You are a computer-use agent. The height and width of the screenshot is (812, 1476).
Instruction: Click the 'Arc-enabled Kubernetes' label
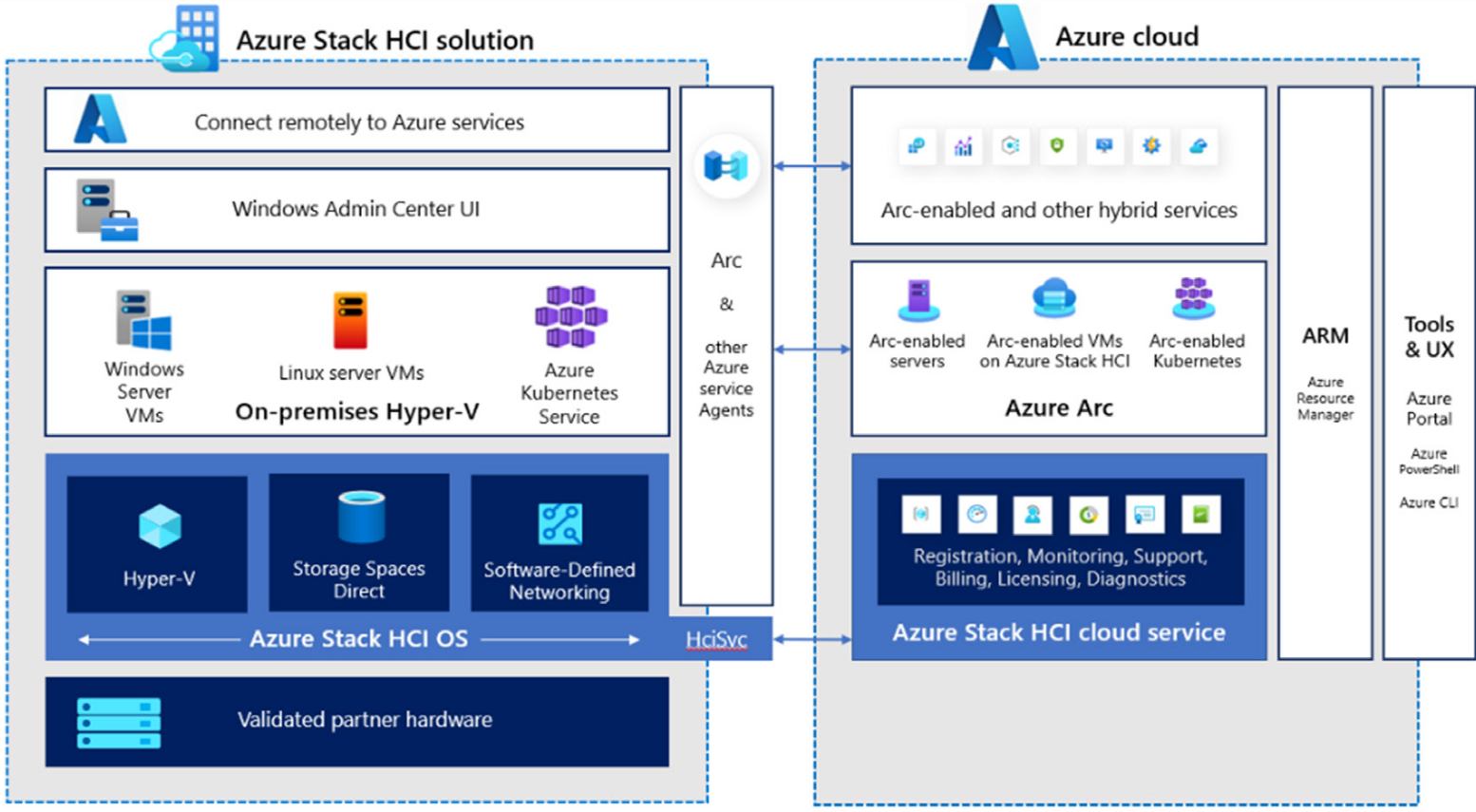(x=1197, y=350)
